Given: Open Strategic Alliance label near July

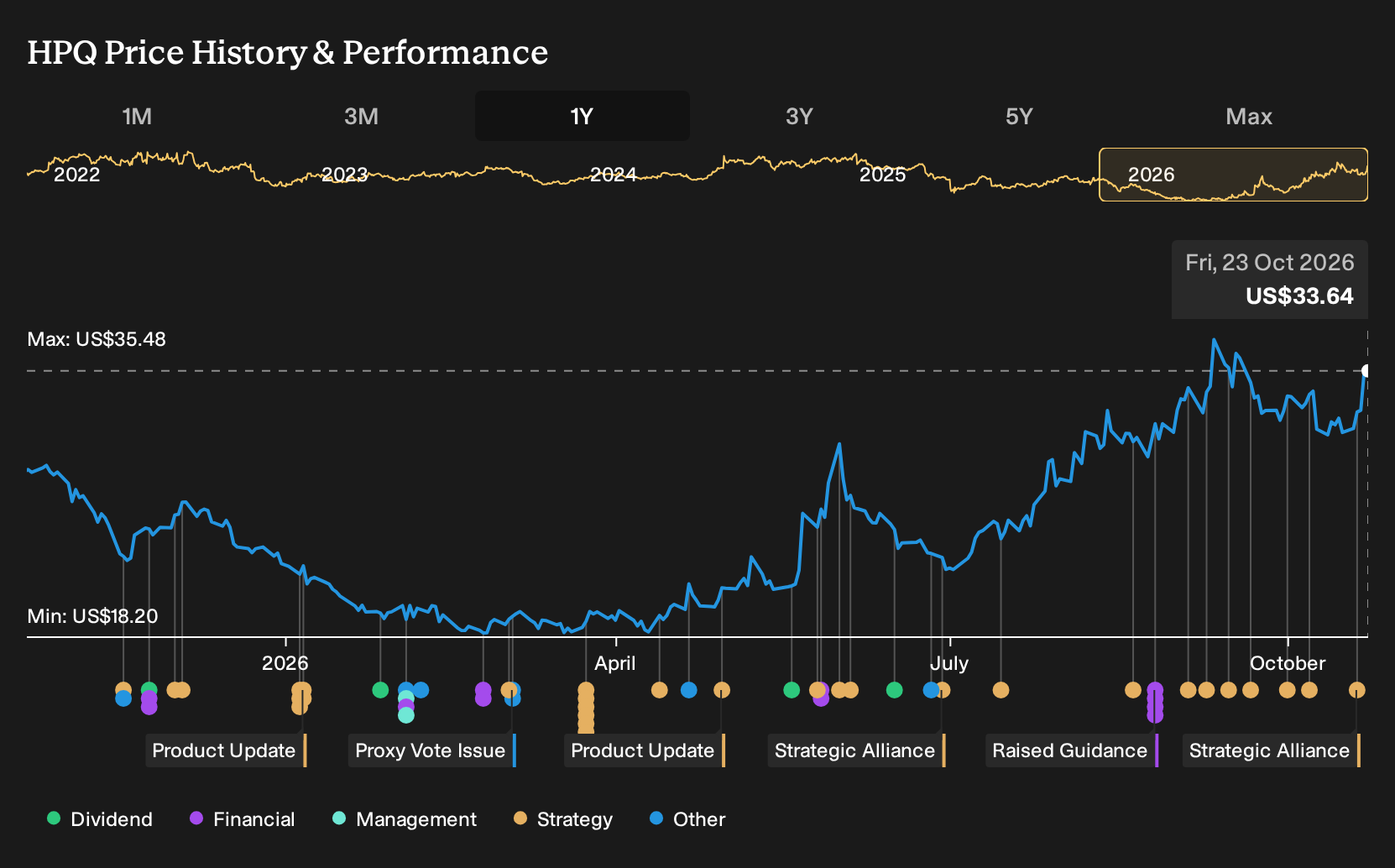Looking at the screenshot, I should [857, 750].
